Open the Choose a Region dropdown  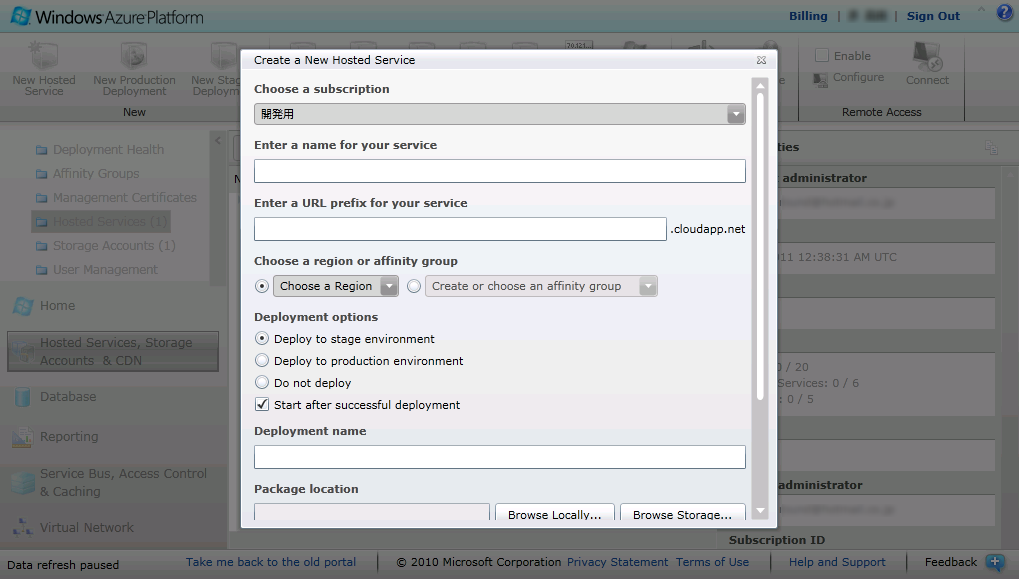point(335,286)
